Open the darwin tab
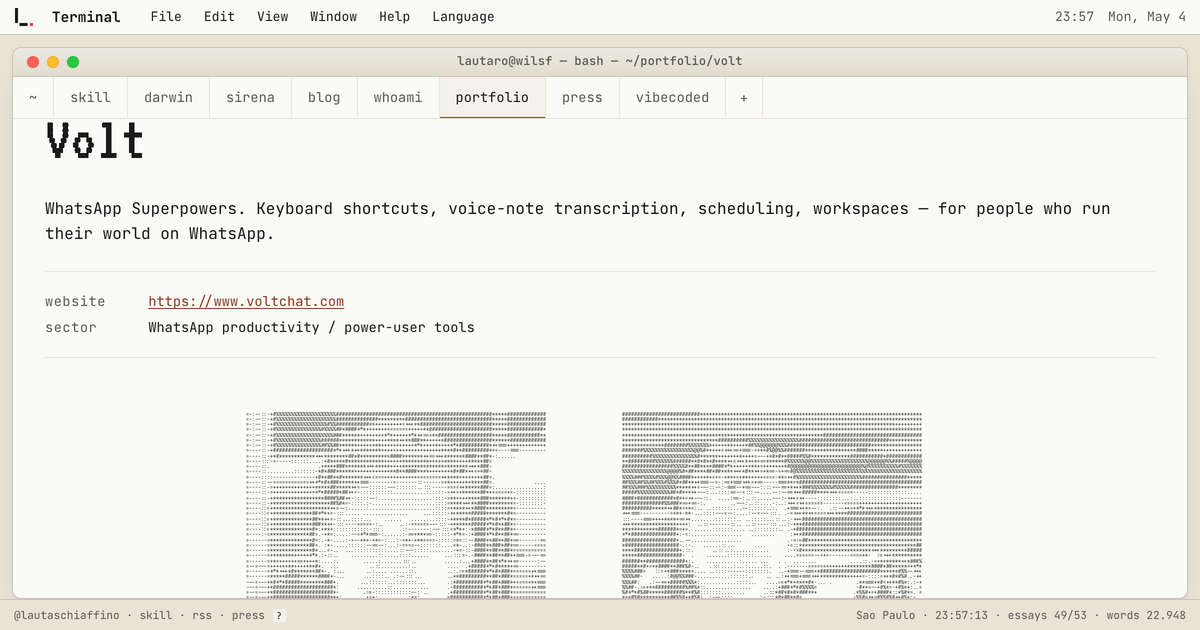 coord(168,98)
